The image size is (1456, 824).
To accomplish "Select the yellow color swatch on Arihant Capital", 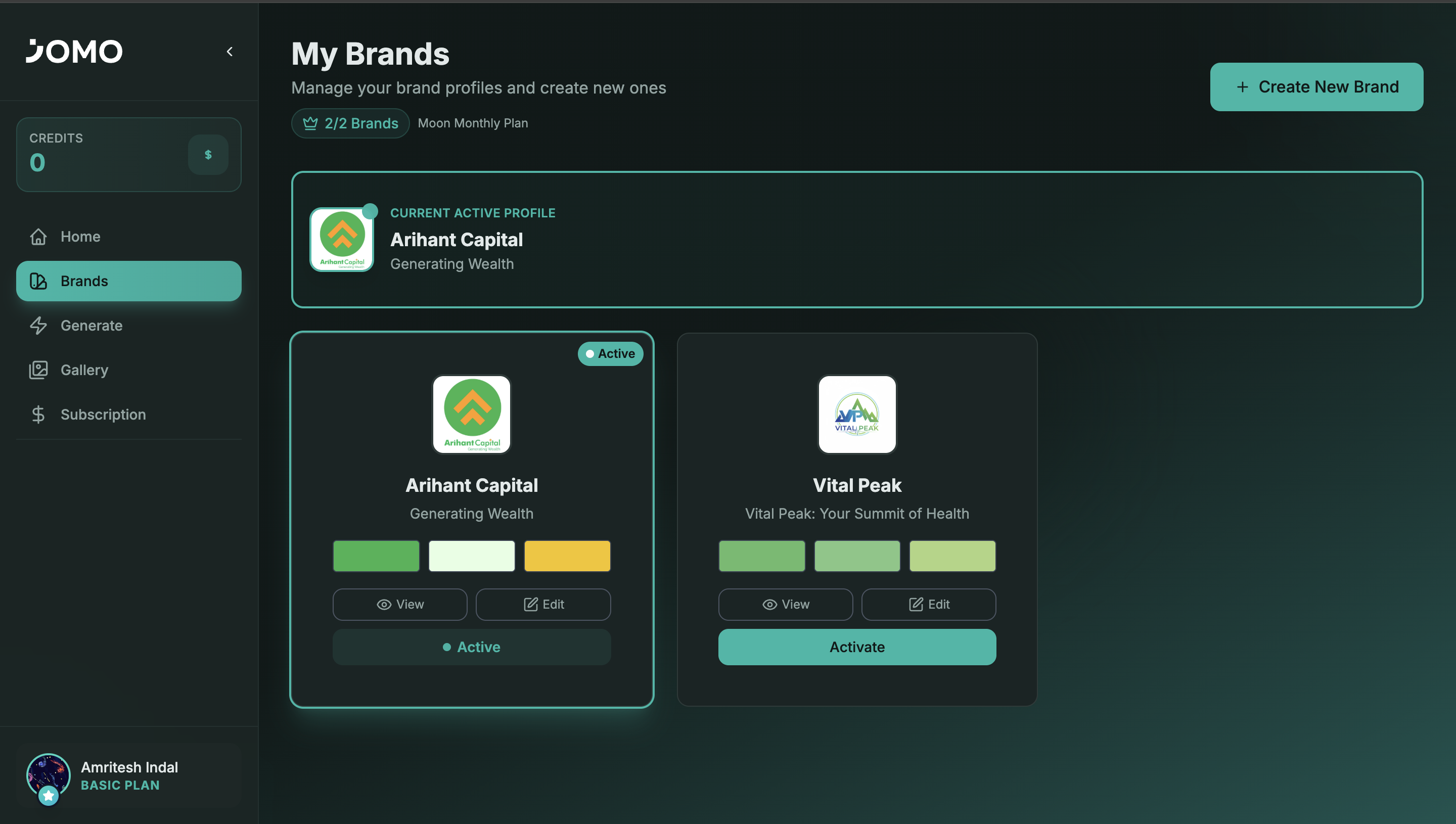I will [x=567, y=556].
